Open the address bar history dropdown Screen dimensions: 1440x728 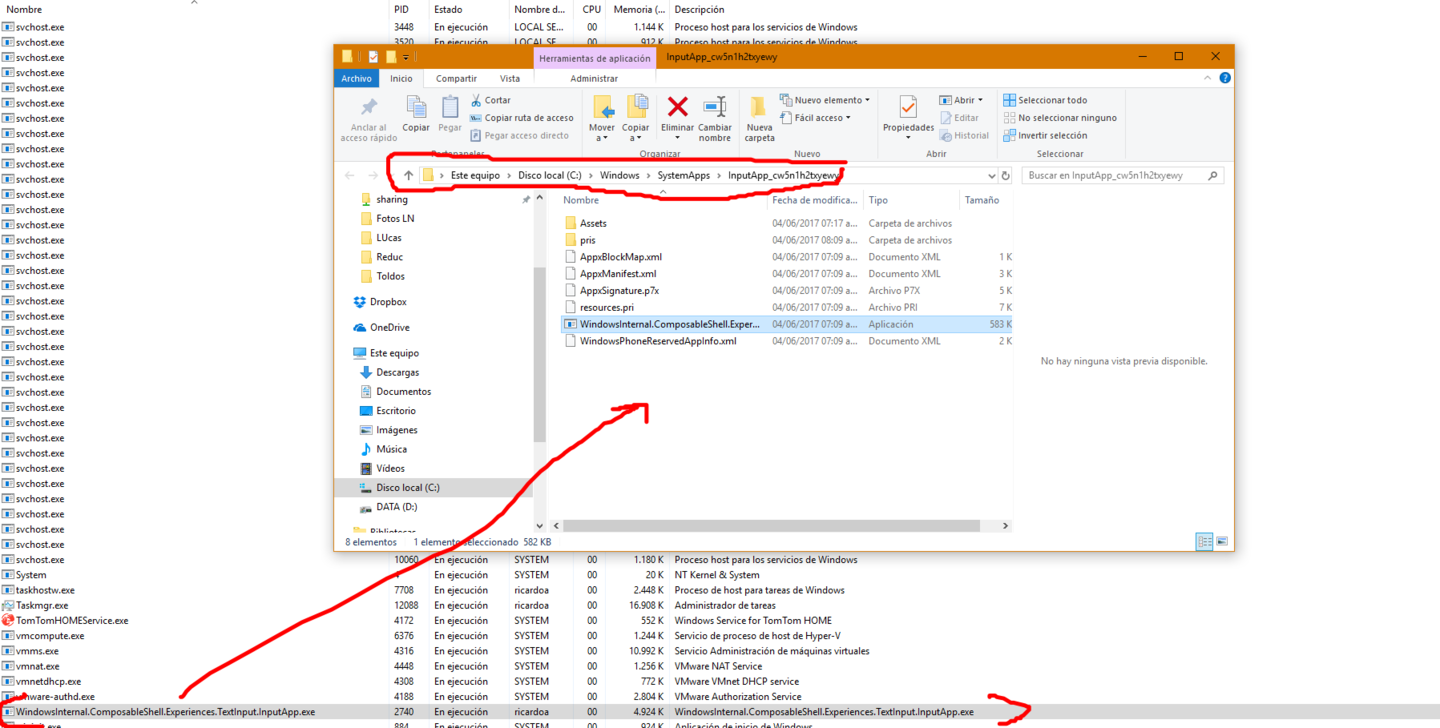pyautogui.click(x=991, y=175)
